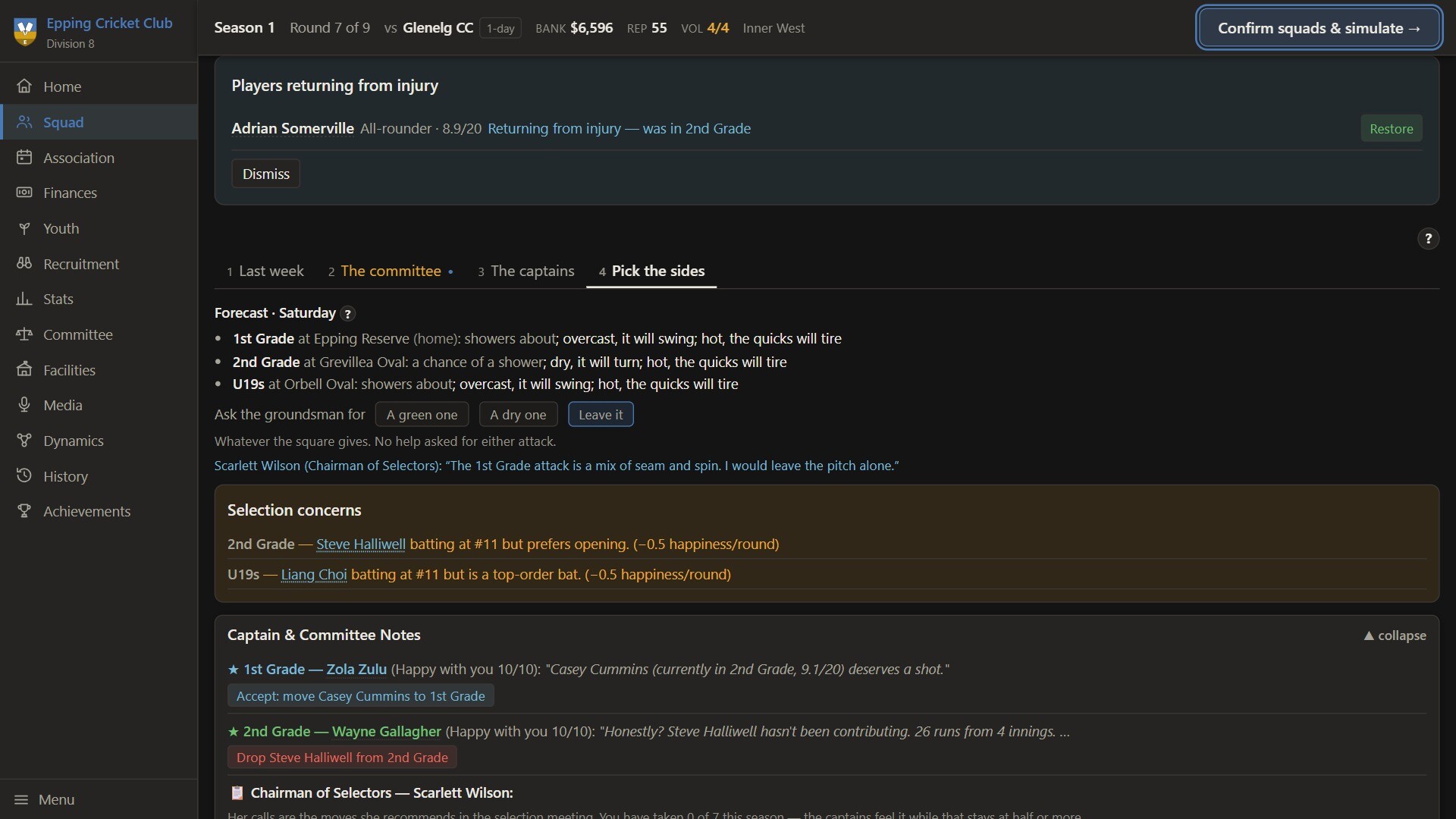Click the Epping Cricket Club name link
The width and height of the screenshot is (1456, 819).
109,23
